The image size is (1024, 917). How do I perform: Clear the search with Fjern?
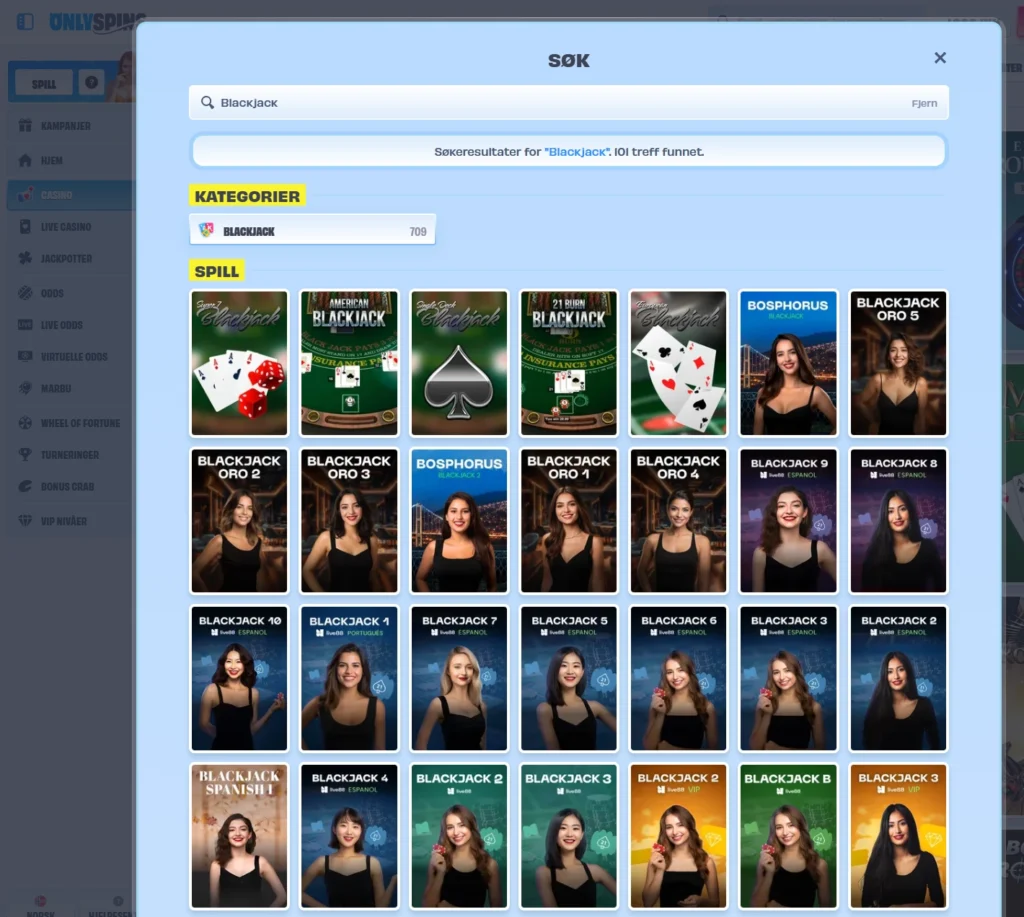(924, 103)
